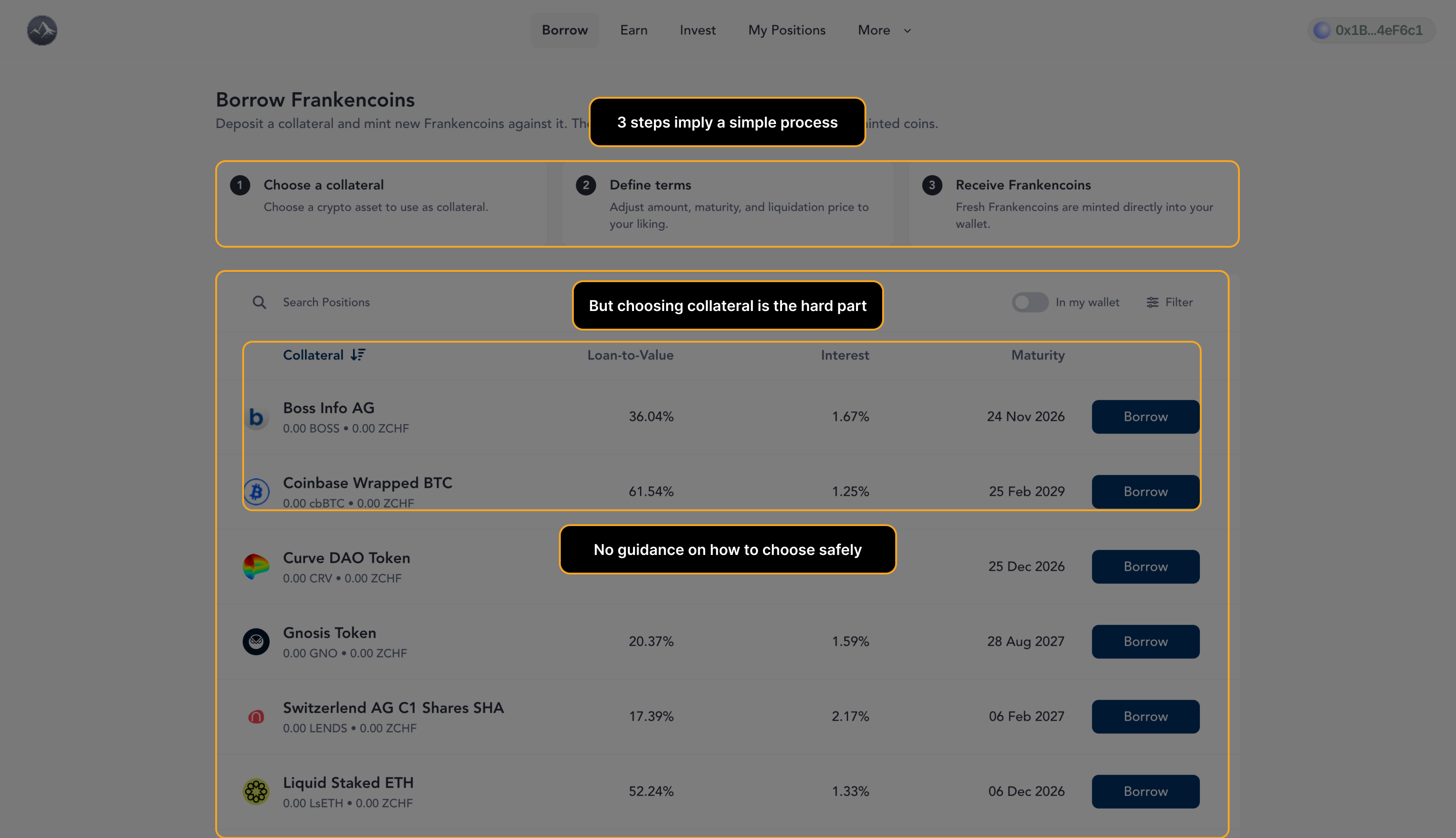This screenshot has height=838, width=1456.
Task: Go to the Invest tab
Action: click(697, 30)
